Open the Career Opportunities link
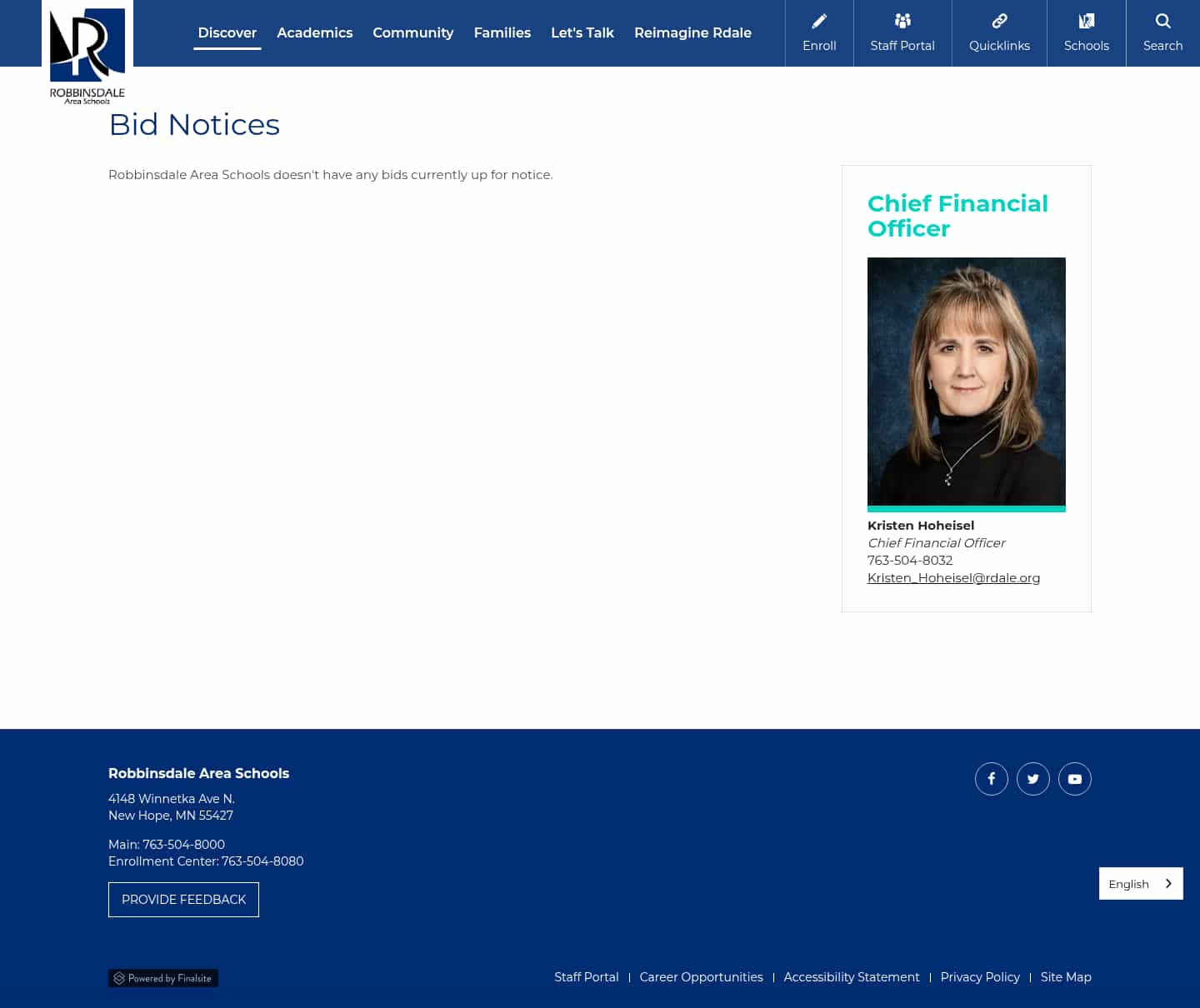Image resolution: width=1200 pixels, height=1008 pixels. click(x=701, y=977)
